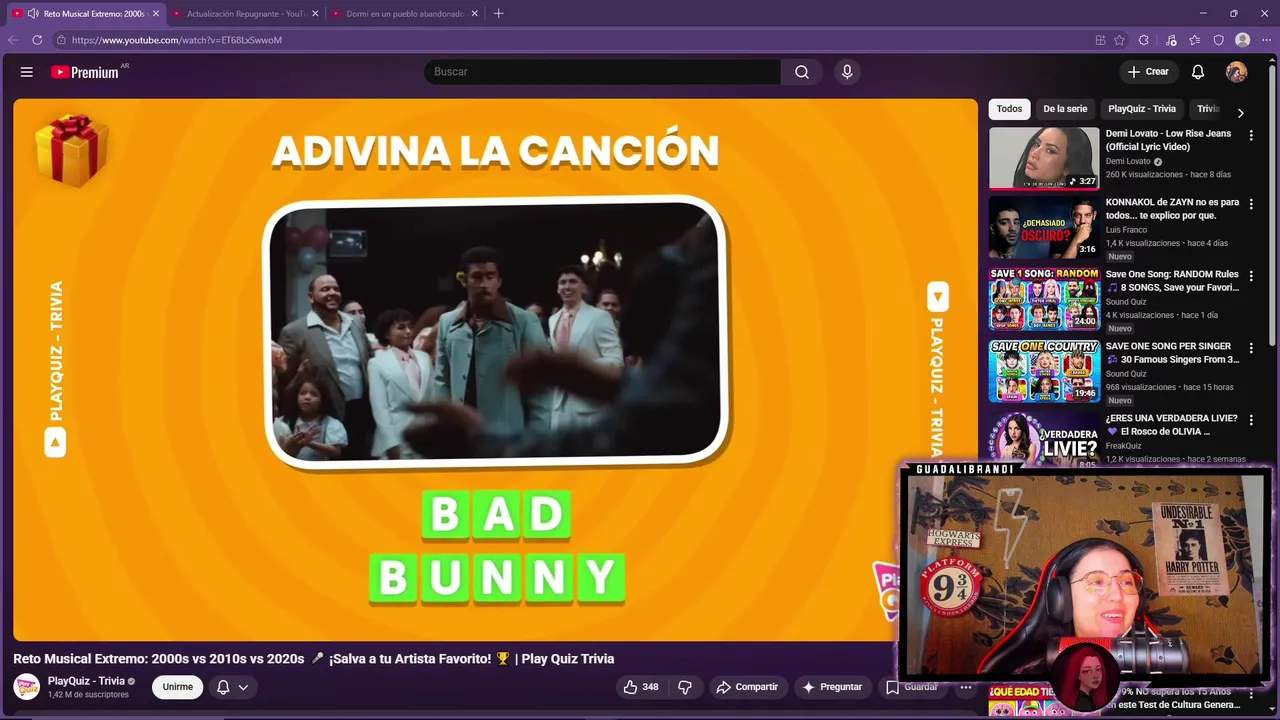Focus the Buscar search field
Screen dimensions: 1280x720
[602, 72]
